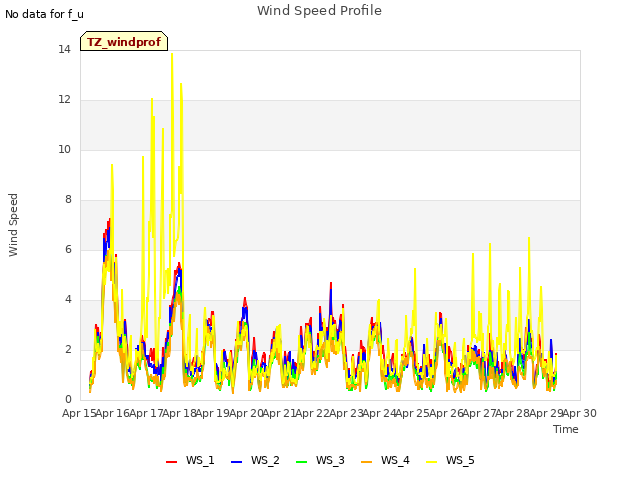Click the Apr 18 x-axis label

[x=180, y=413]
